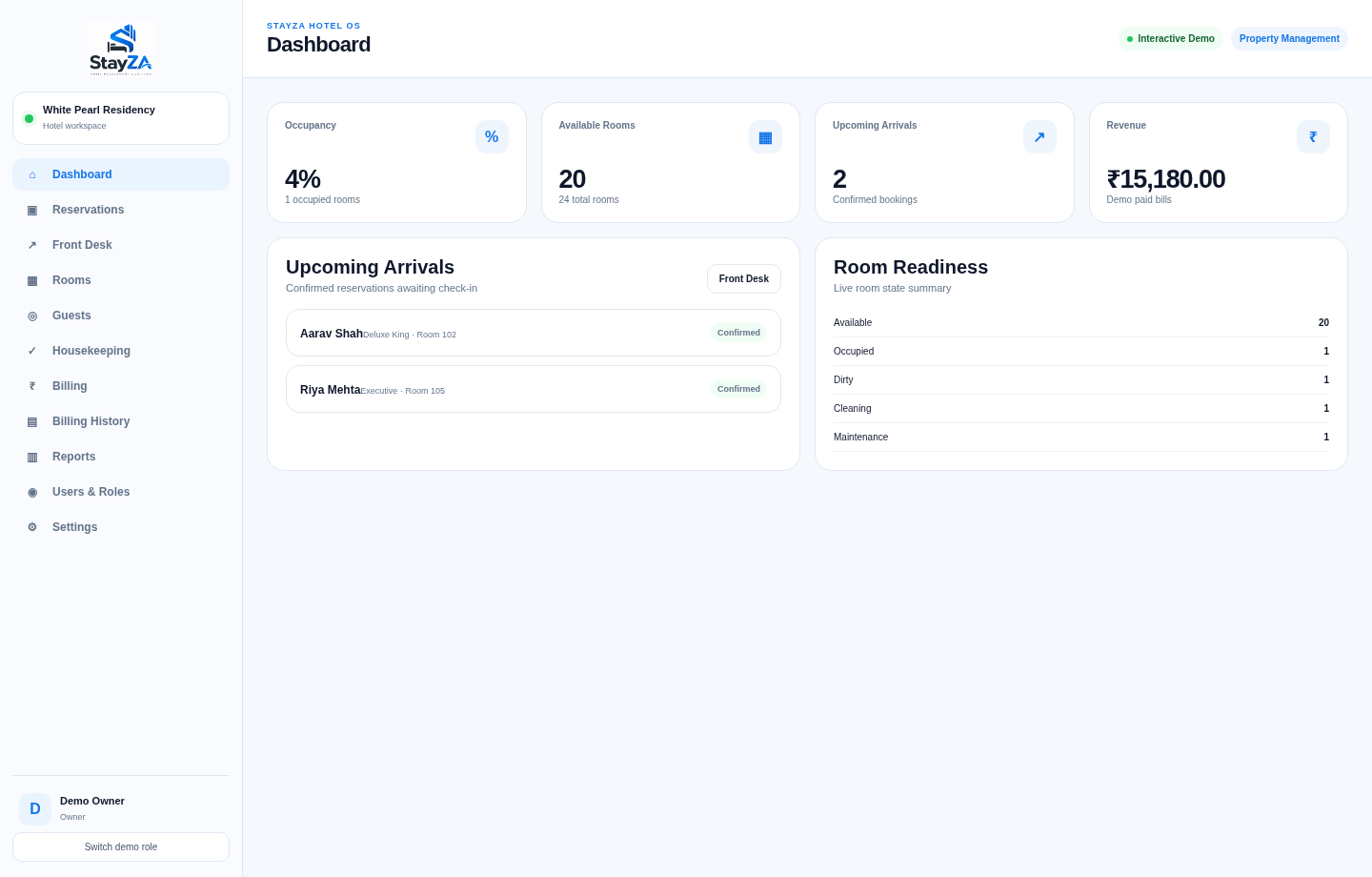
Task: Click the Confirmed status badge for Aarav Shah
Action: click(x=738, y=333)
